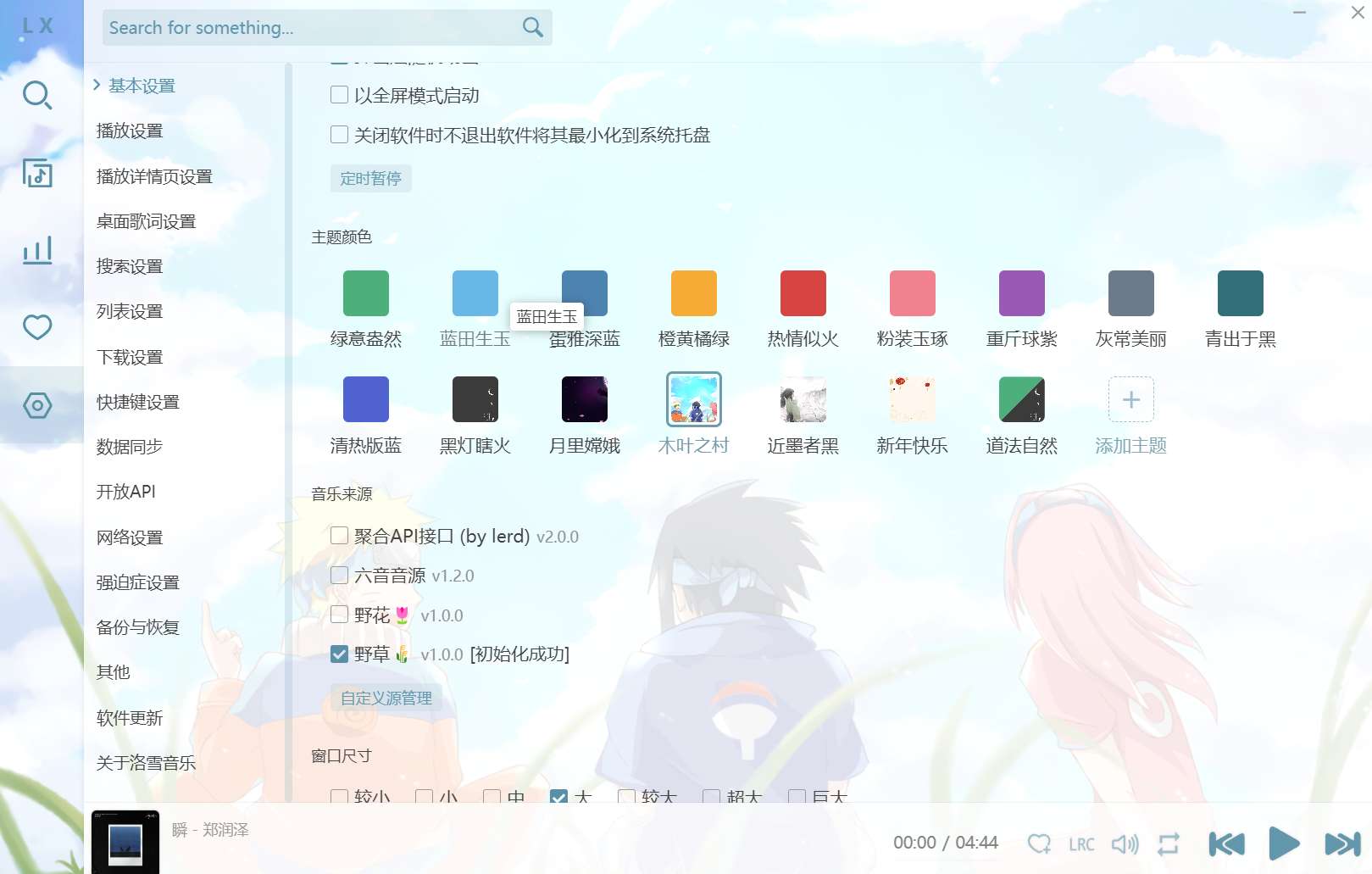Select the 新年快乐 theme
Viewport: 1372px width, 874px height.
(913, 399)
